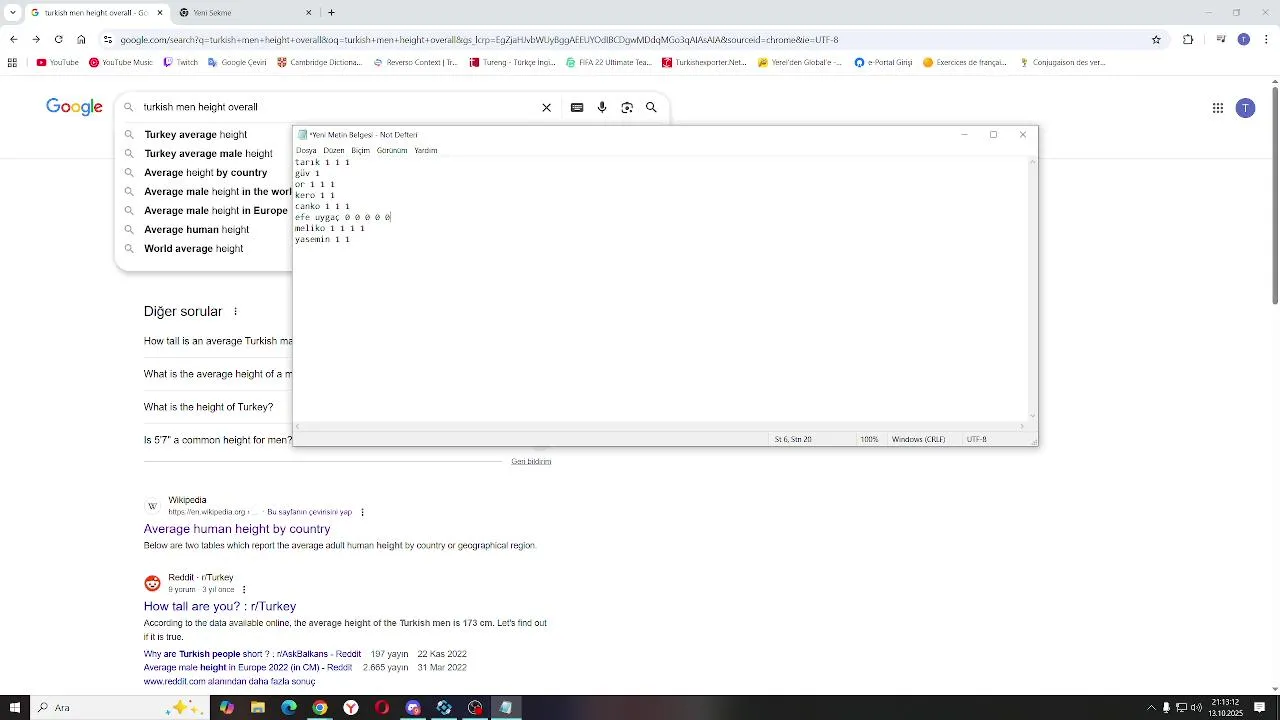This screenshot has width=1280, height=720.
Task: Open more options for Wikipedia result
Action: point(362,512)
